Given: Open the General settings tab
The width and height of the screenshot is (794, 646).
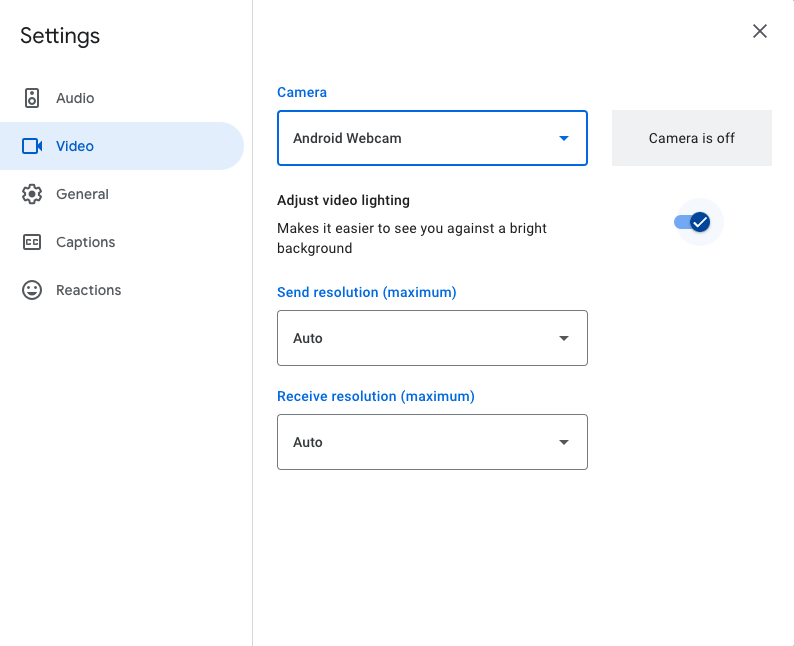Looking at the screenshot, I should [x=82, y=194].
